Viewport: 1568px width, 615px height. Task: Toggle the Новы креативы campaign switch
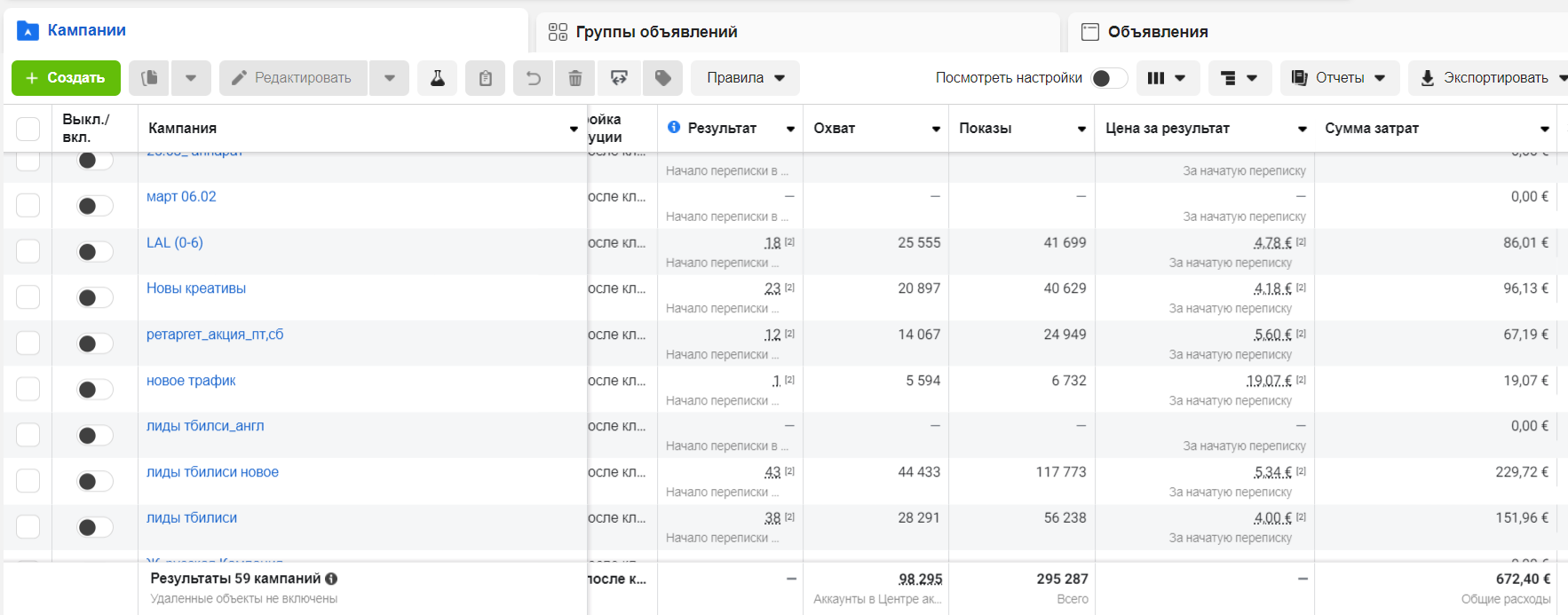tap(94, 297)
